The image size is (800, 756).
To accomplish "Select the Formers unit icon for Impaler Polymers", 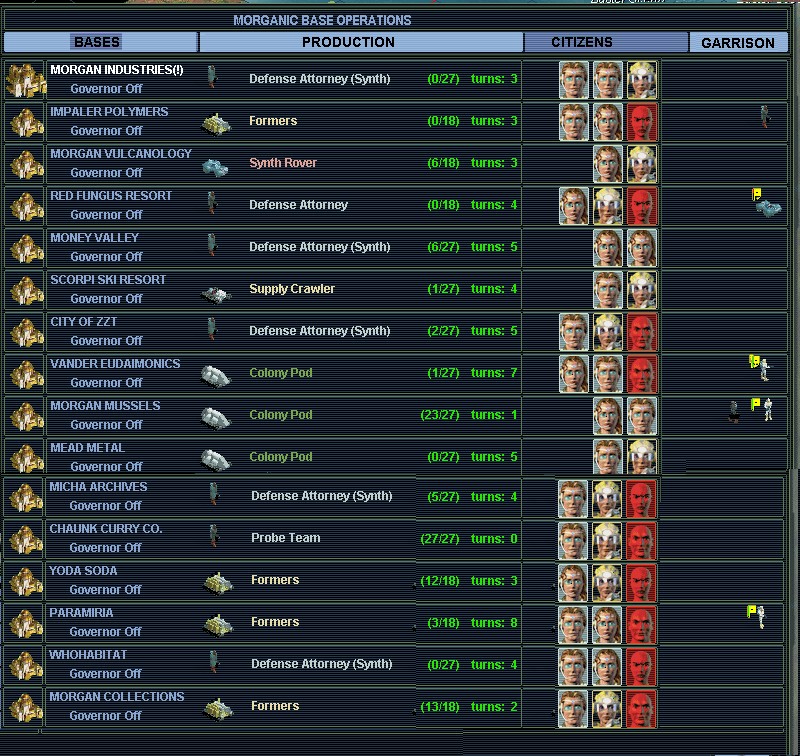I will click(217, 122).
